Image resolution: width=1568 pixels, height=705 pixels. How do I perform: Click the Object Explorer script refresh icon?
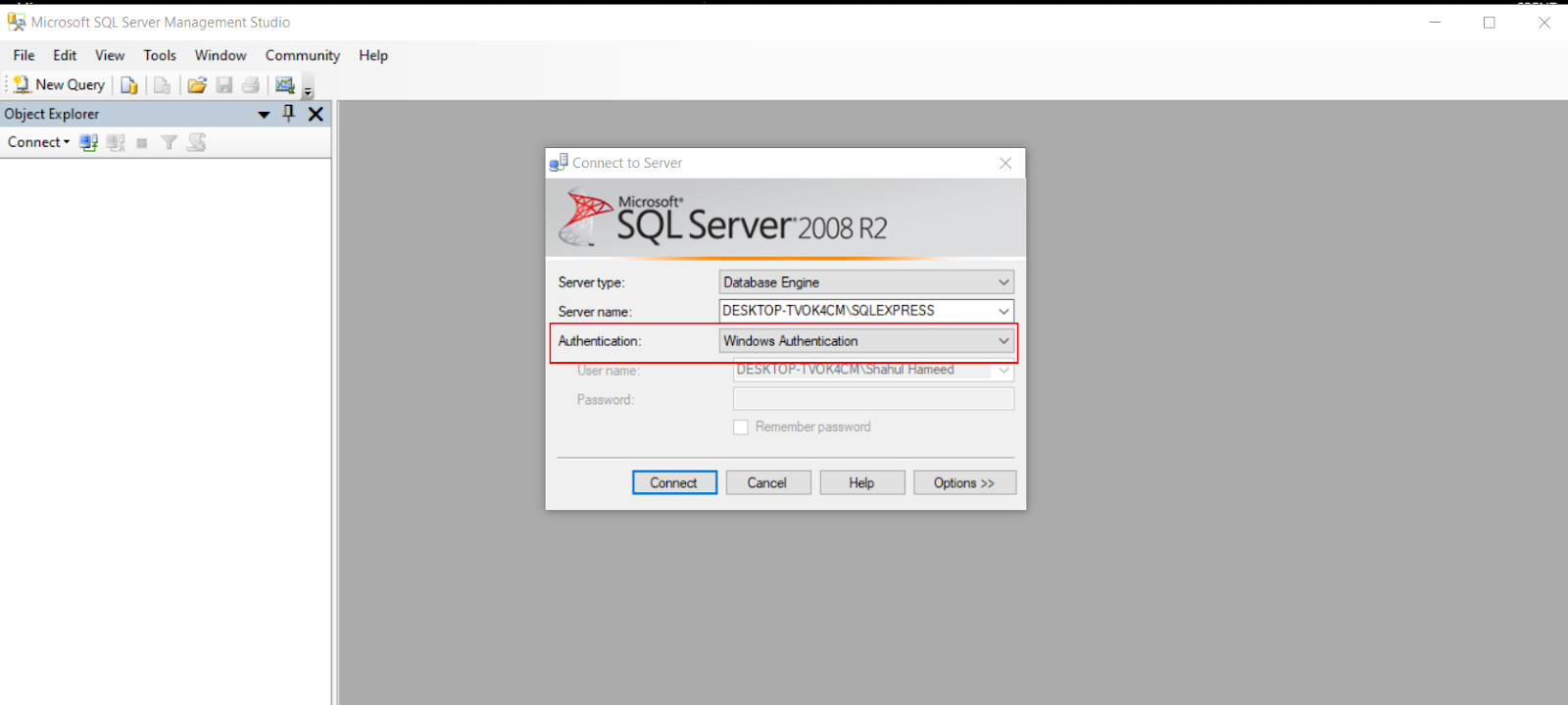click(x=197, y=142)
